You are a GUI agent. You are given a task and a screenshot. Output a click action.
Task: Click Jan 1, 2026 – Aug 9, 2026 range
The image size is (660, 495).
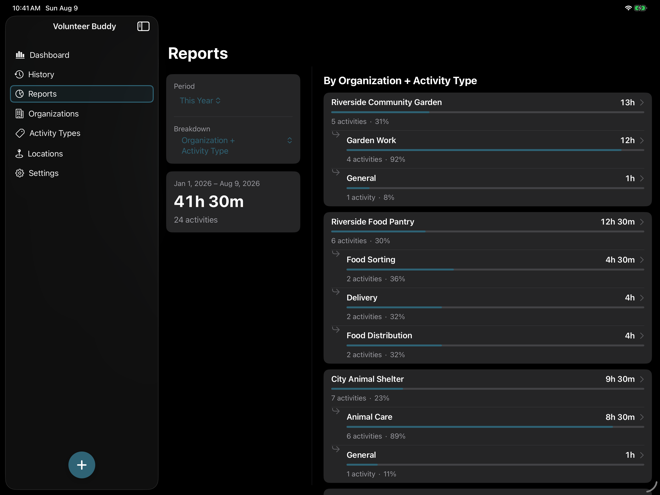tap(217, 184)
